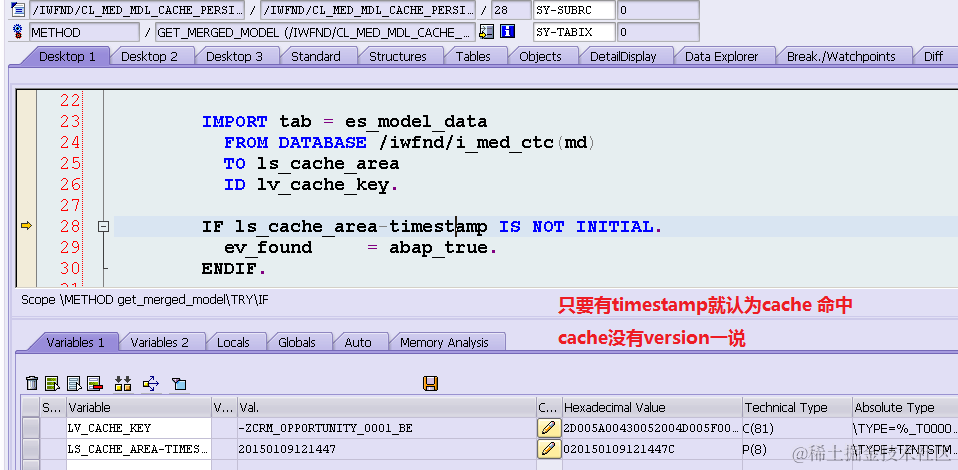Viewport: 958px width, 470px height.
Task: Open the Objects tab
Action: click(540, 56)
